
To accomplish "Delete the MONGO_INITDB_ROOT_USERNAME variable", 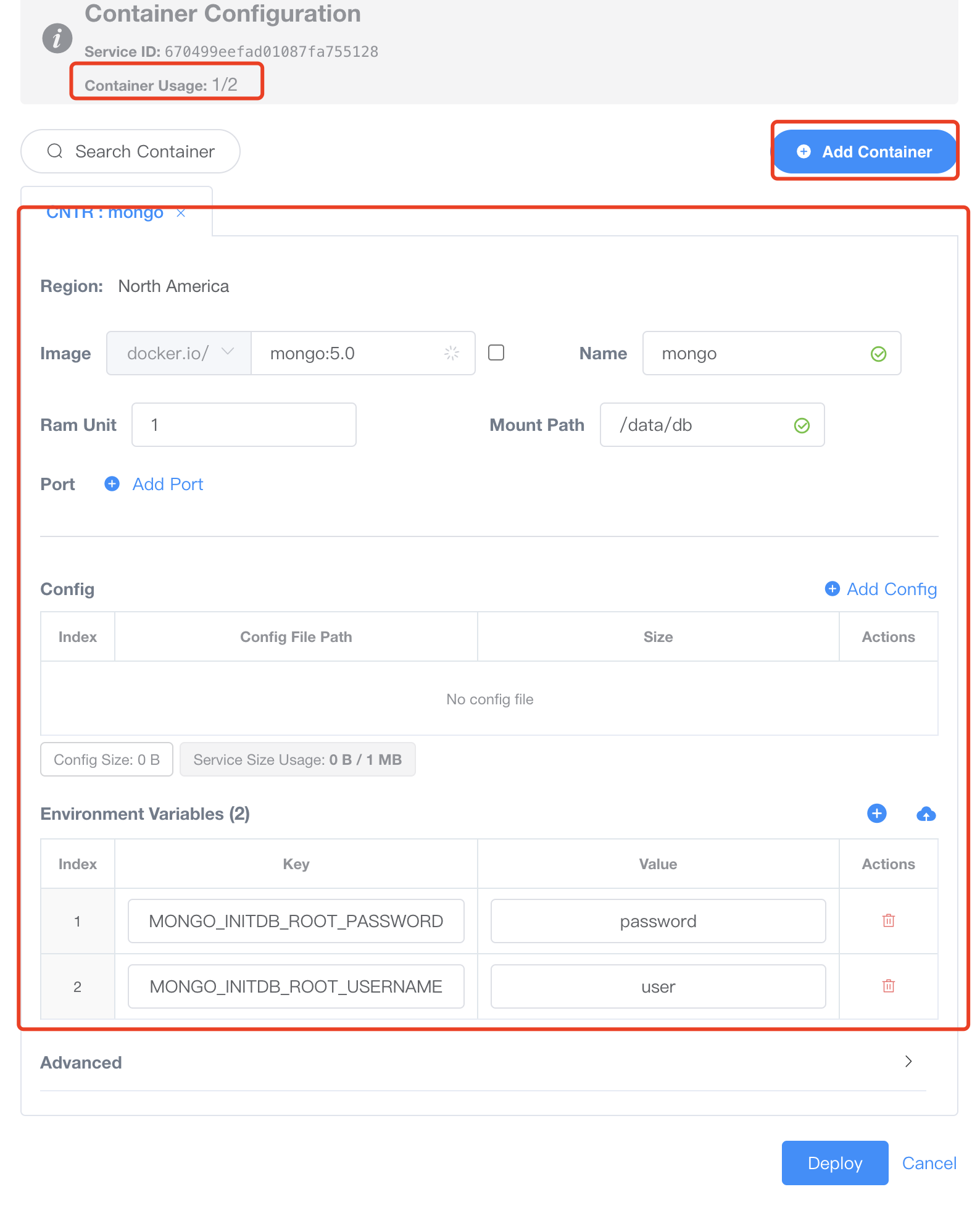I will [x=889, y=986].
